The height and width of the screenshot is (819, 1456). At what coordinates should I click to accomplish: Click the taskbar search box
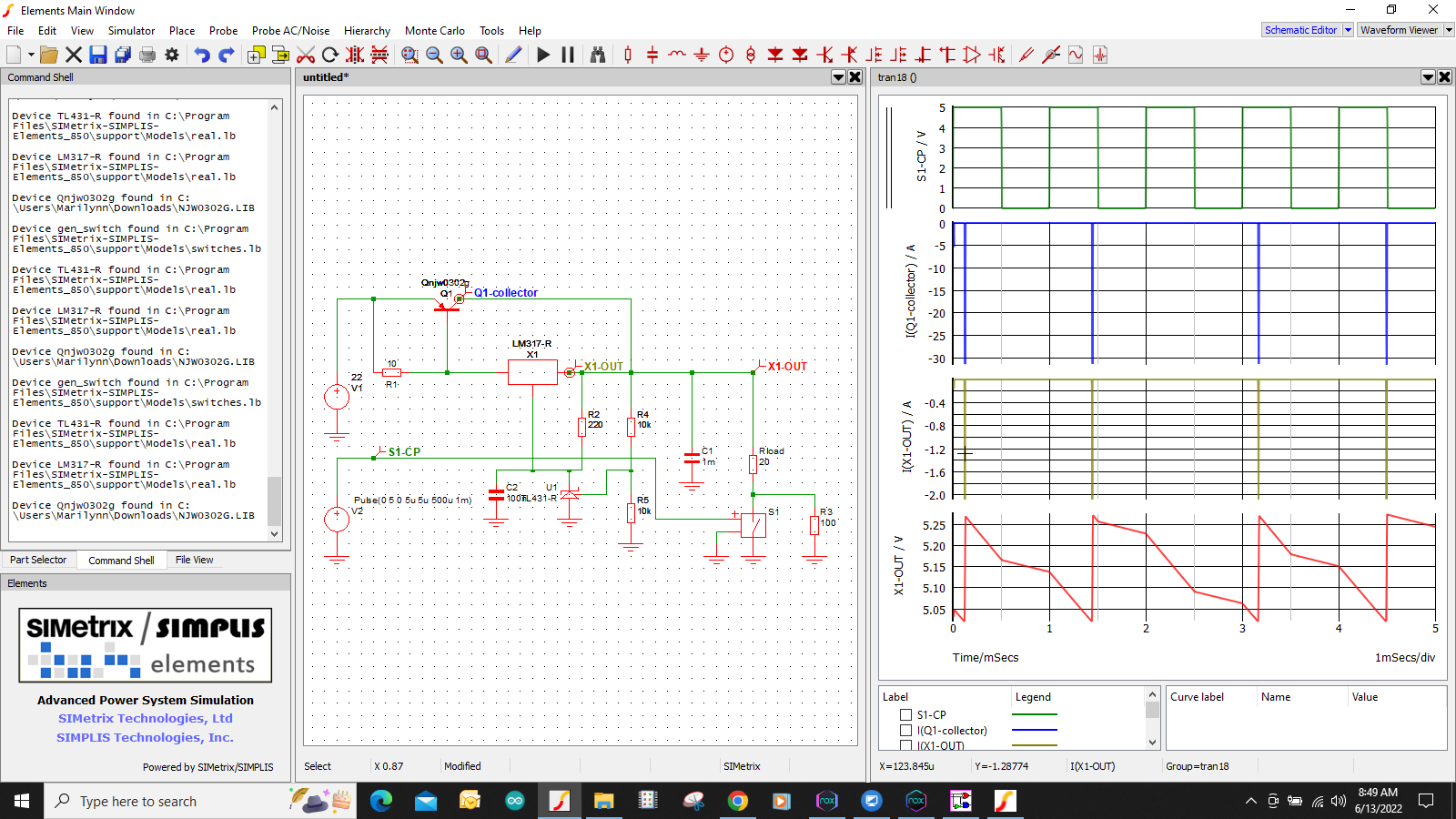tap(200, 801)
